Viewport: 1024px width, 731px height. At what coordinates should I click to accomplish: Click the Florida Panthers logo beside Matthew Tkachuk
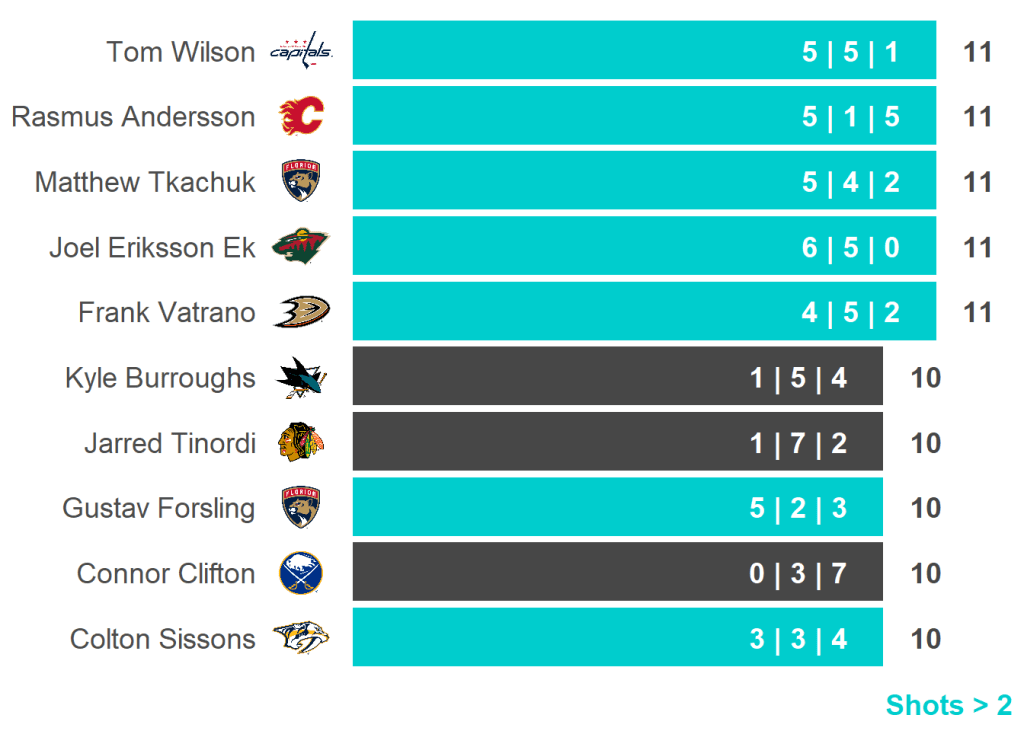(x=301, y=182)
